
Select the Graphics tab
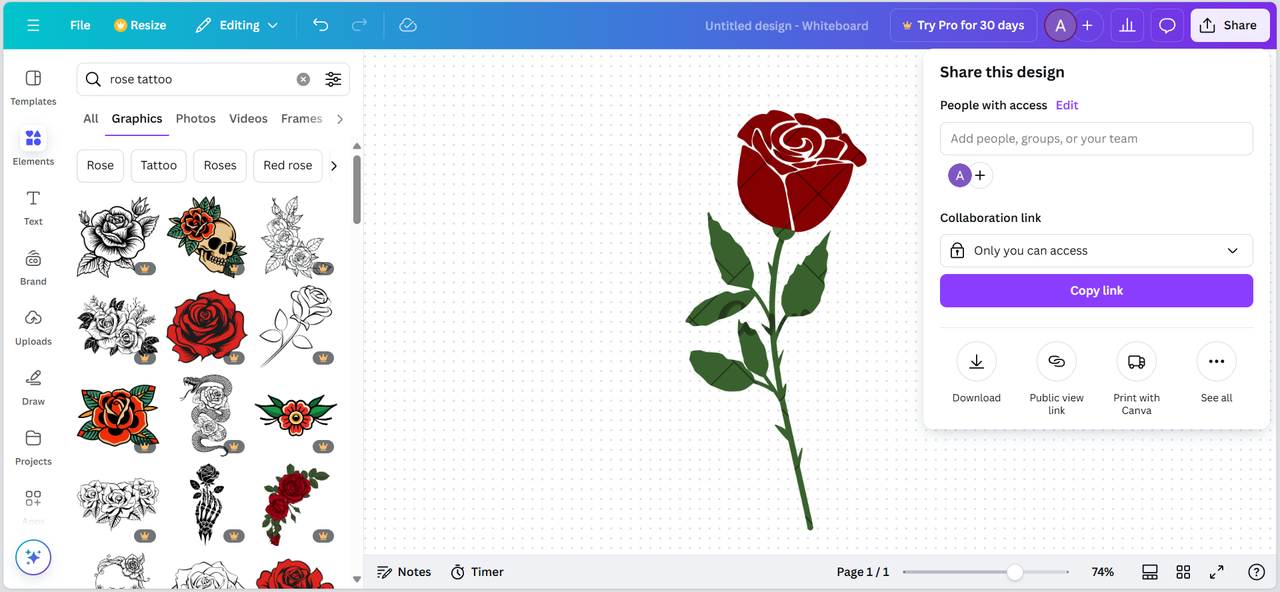[x=137, y=118]
